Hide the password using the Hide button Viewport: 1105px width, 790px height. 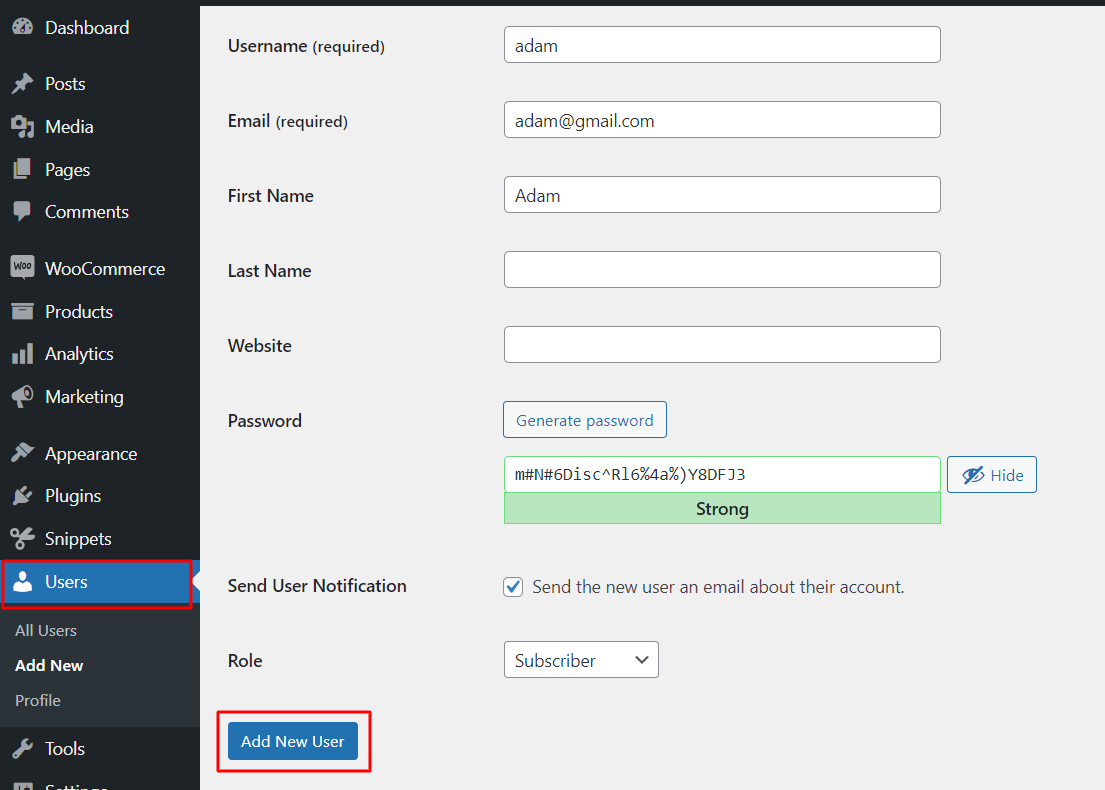[x=991, y=475]
